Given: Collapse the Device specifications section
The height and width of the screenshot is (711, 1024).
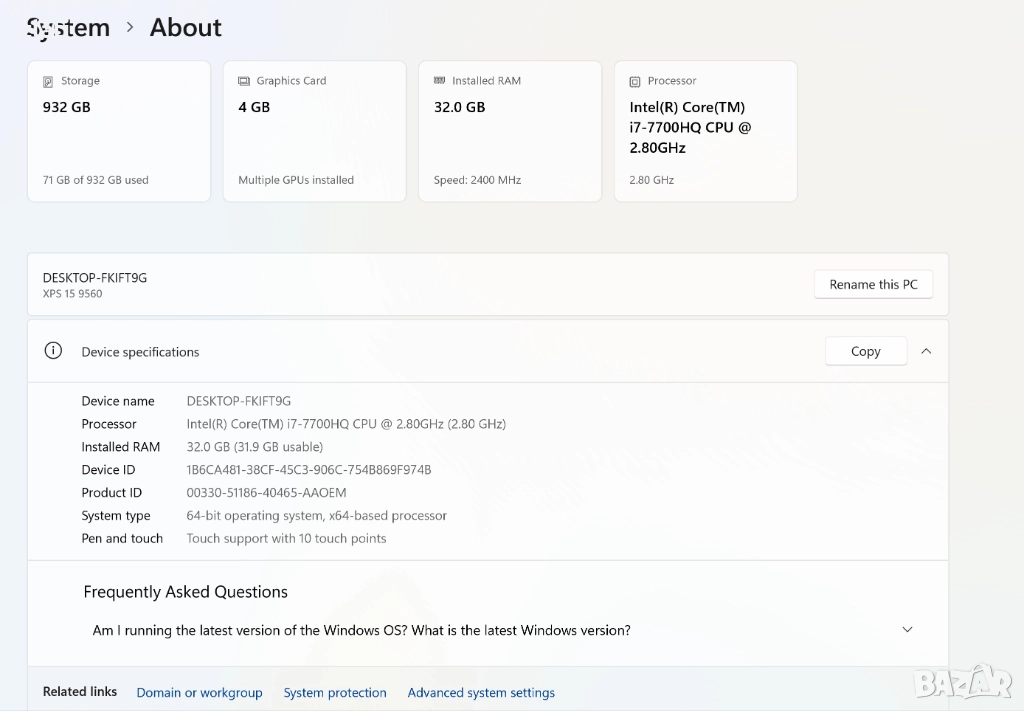Looking at the screenshot, I should point(926,351).
